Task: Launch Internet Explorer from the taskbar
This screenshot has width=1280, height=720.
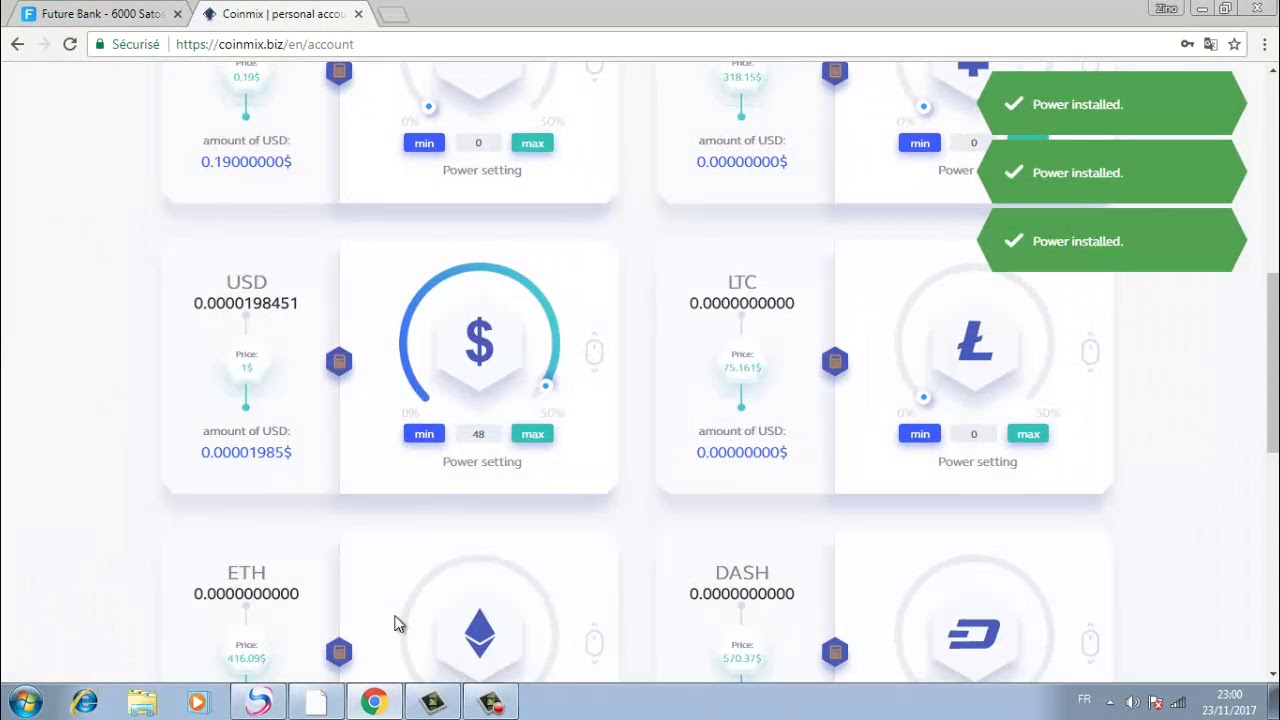Action: (85, 702)
